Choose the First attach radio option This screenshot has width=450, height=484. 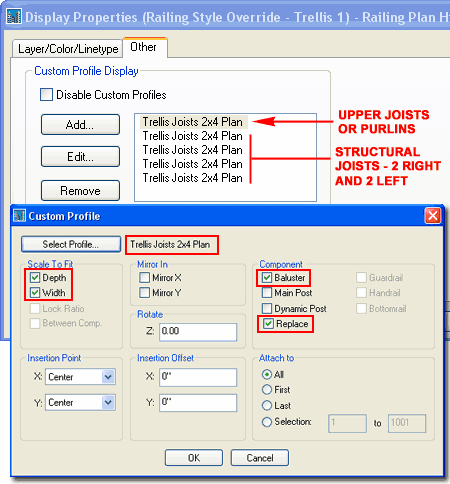pos(267,390)
